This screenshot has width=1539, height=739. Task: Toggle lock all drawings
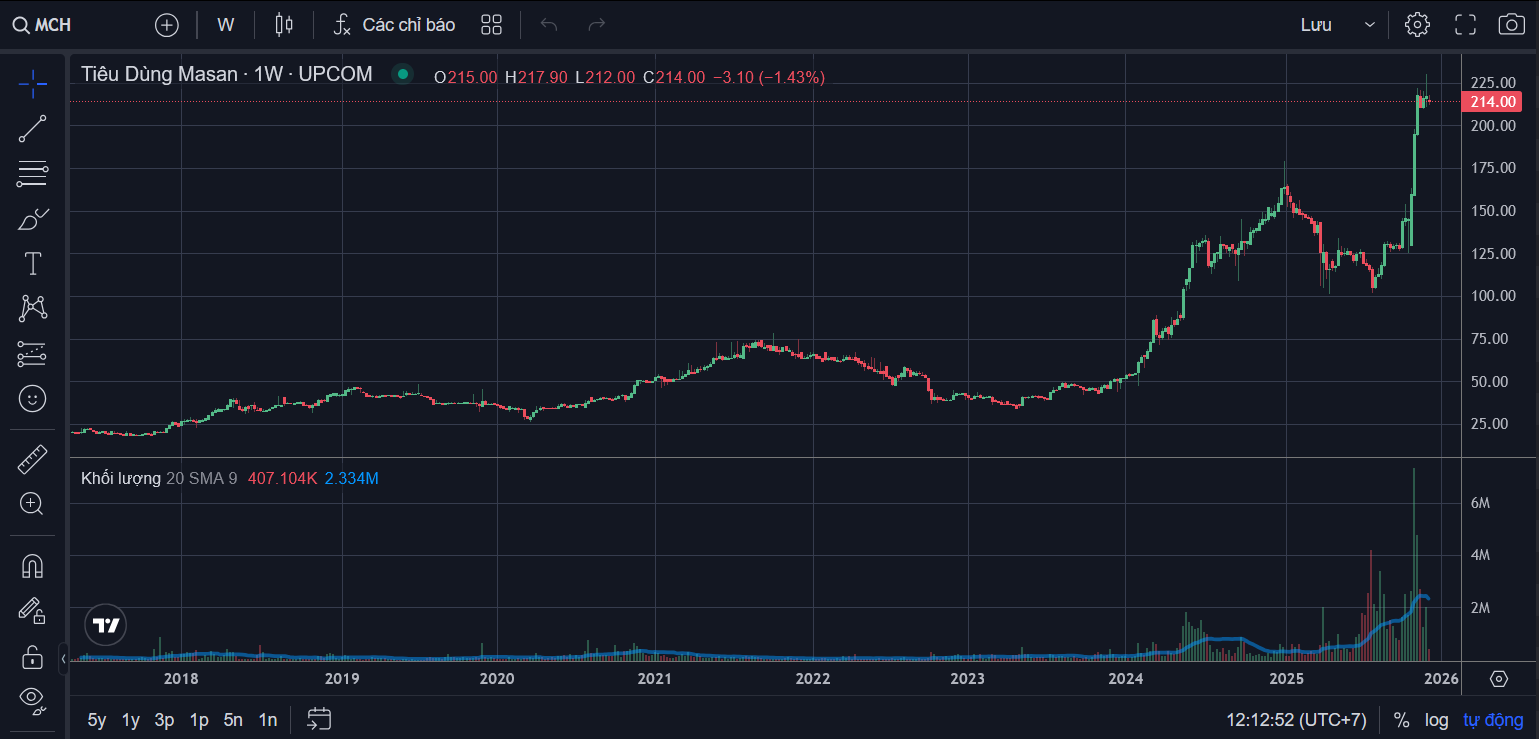pos(32,657)
